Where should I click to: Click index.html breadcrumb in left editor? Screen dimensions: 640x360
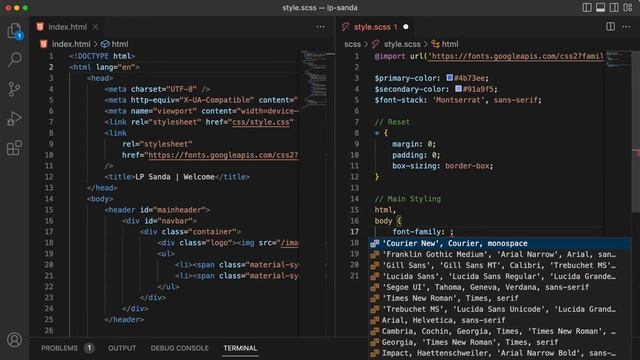click(x=71, y=44)
